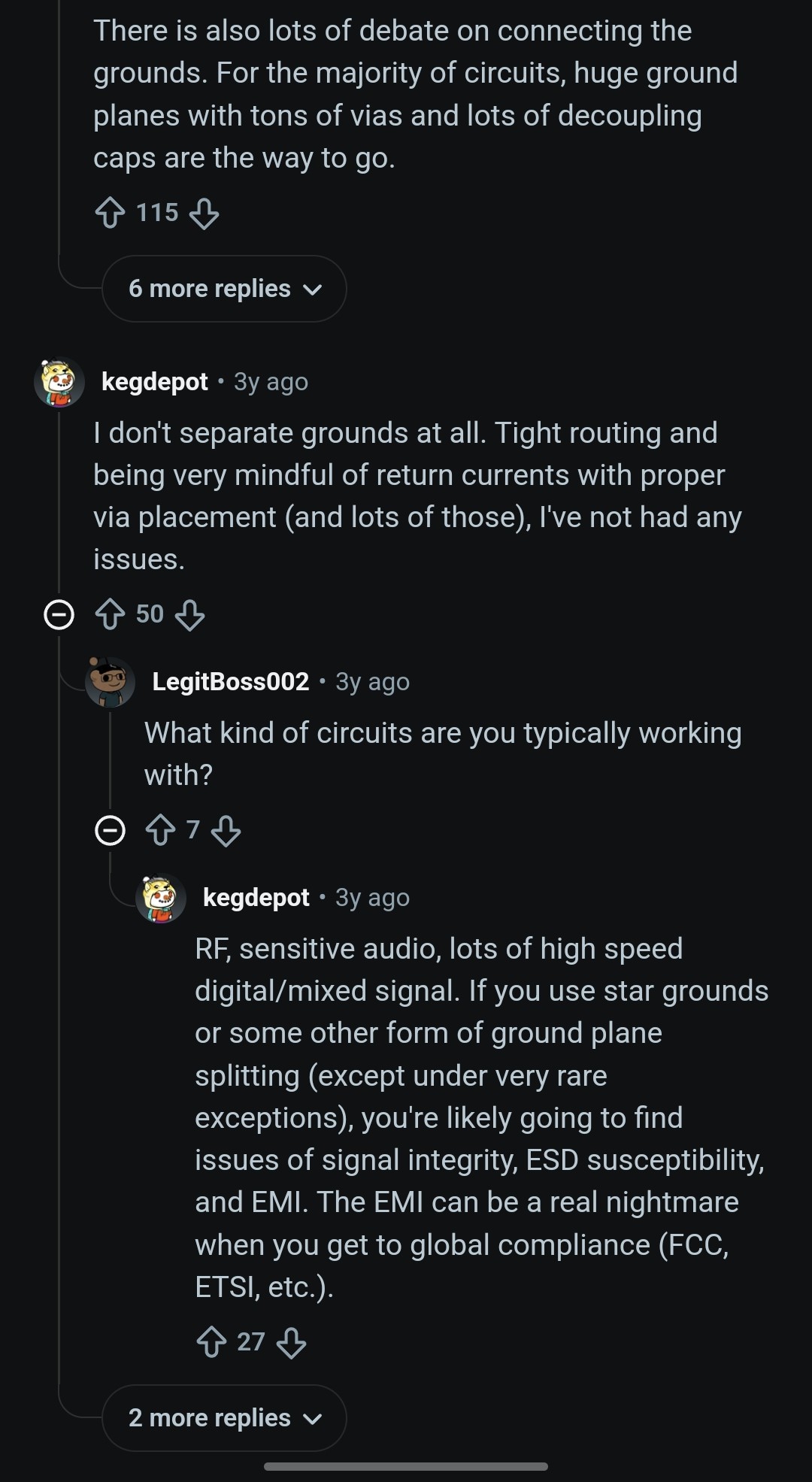This screenshot has height=1482, width=812.
Task: Downvote kegdepot's comment with 50 points
Action: [x=189, y=614]
